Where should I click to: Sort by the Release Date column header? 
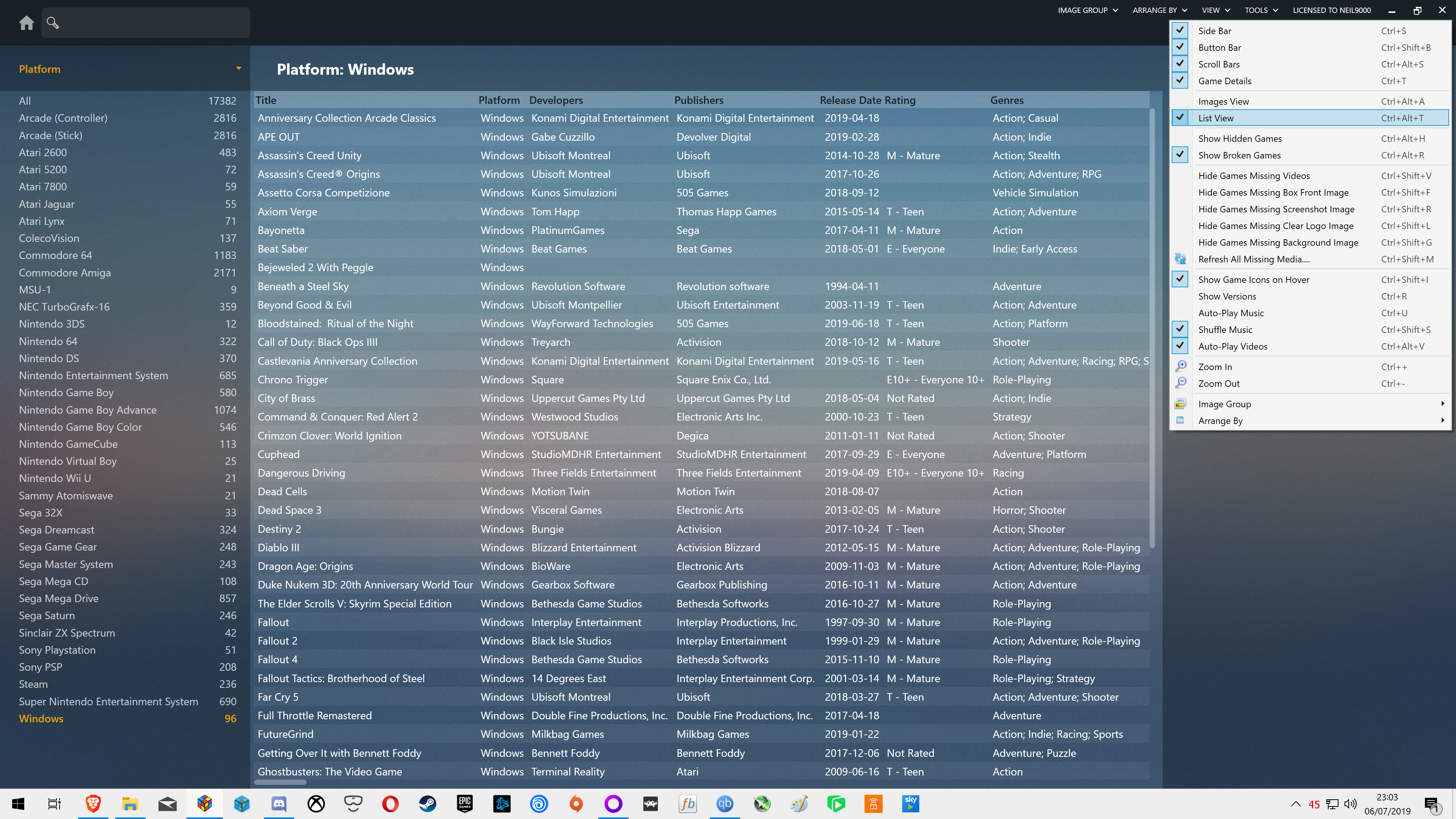850,100
